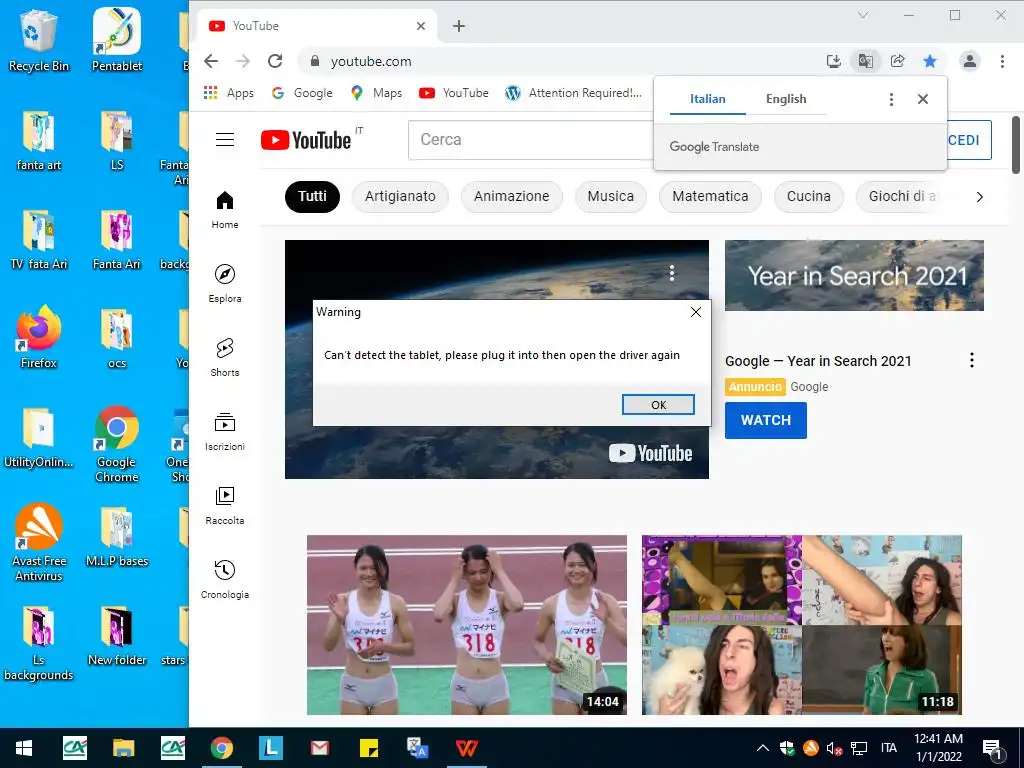Select the Musica filter chip
This screenshot has height=768, width=1024.
(611, 197)
